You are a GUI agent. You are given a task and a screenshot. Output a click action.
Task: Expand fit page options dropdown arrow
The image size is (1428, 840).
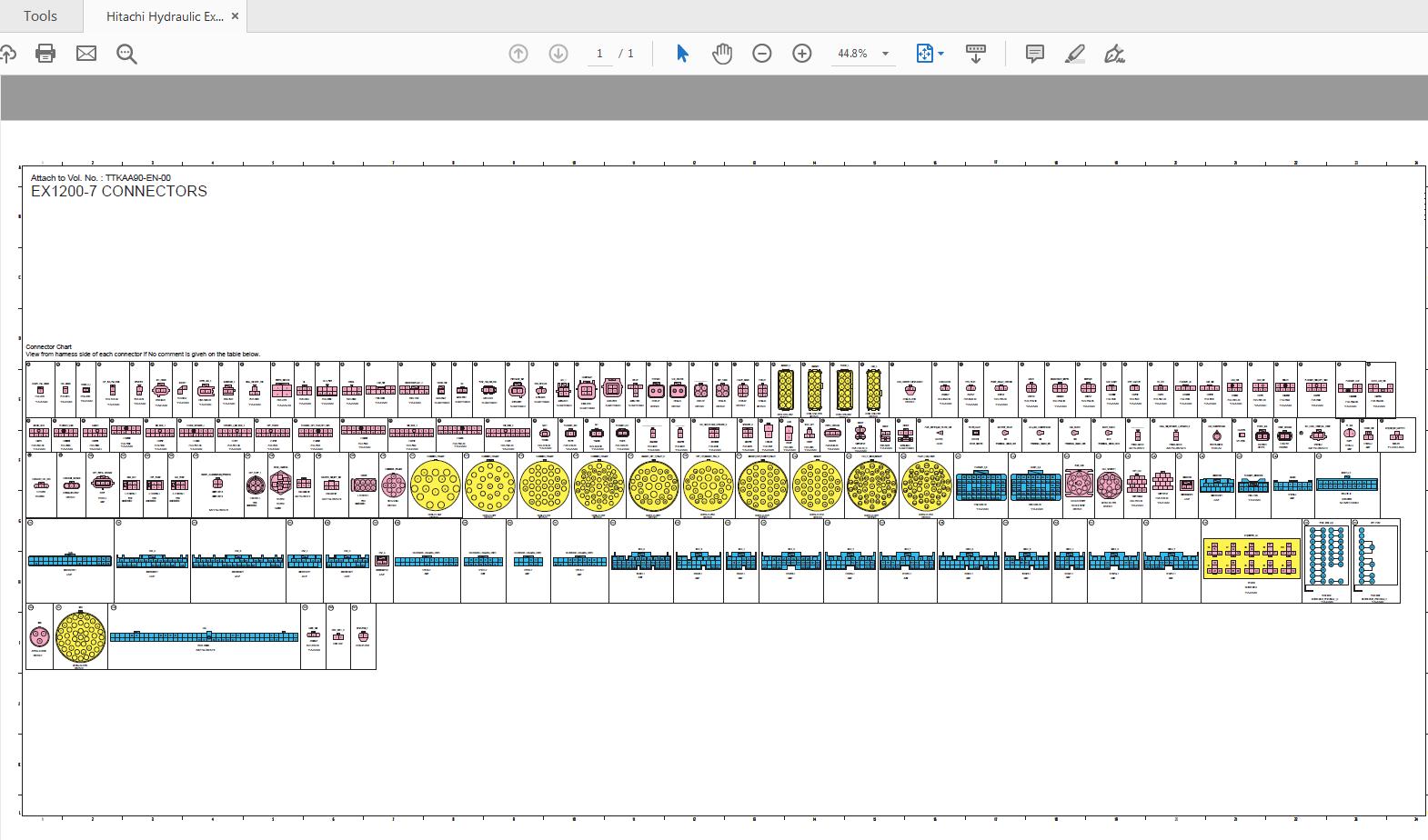[x=941, y=54]
